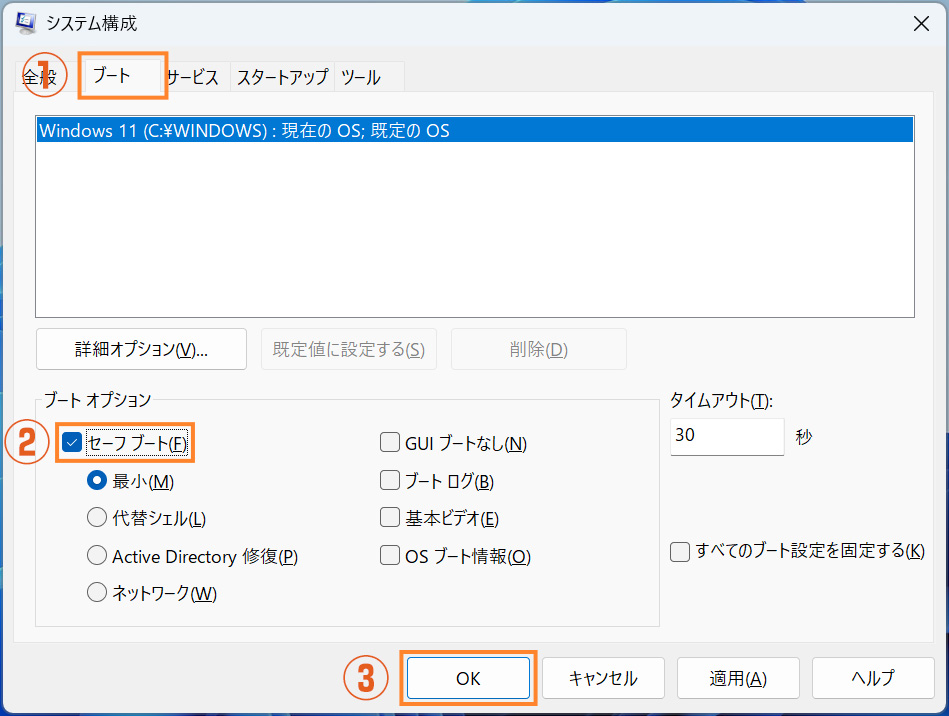Switch to the ブート tab
This screenshot has height=716, width=949.
click(122, 76)
